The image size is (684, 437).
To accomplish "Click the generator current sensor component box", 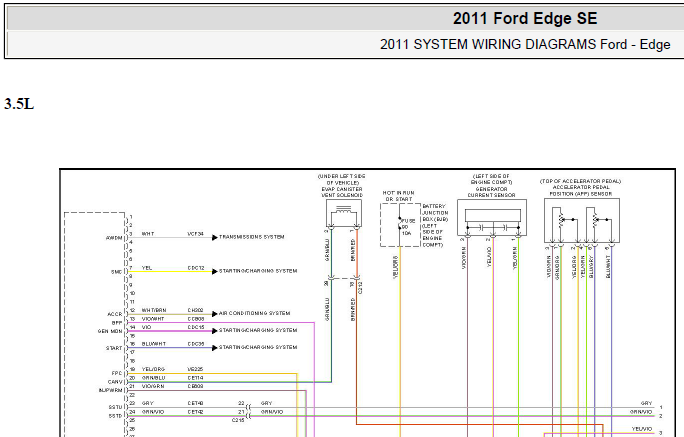I will (x=492, y=218).
